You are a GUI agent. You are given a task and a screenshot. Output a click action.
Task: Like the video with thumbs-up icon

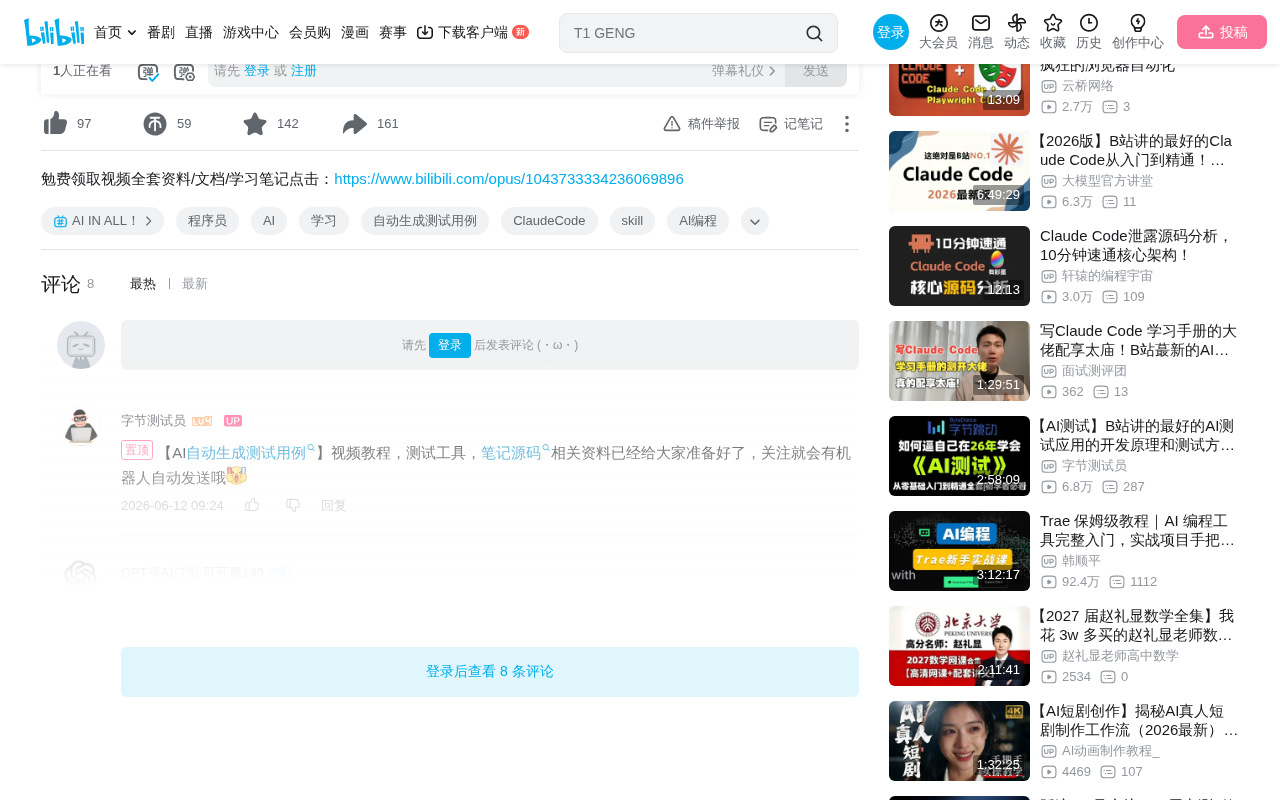point(56,124)
